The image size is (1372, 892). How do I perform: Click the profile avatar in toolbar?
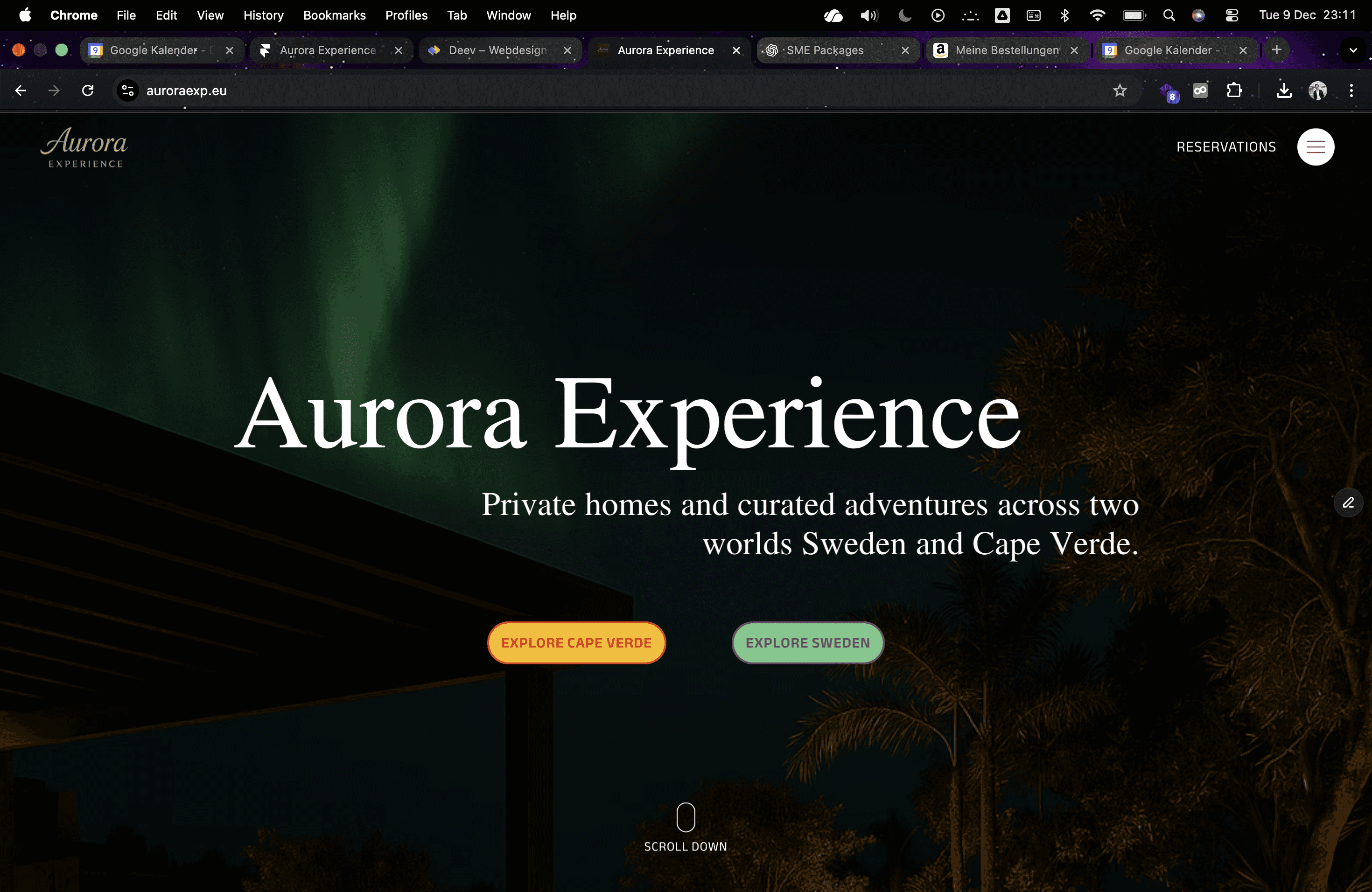point(1318,91)
